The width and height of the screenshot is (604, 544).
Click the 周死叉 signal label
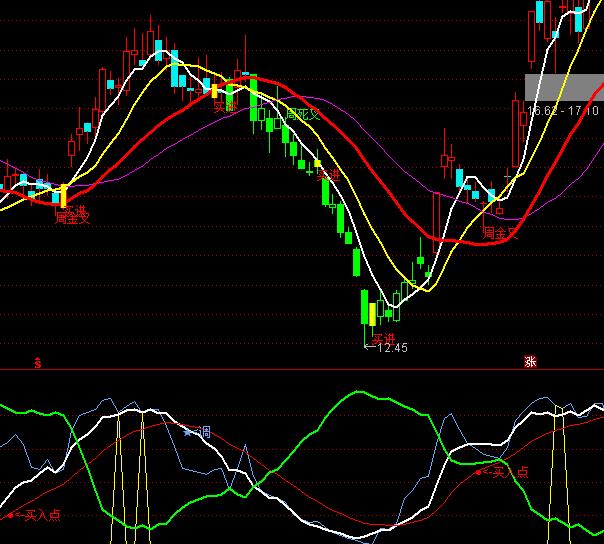303,114
